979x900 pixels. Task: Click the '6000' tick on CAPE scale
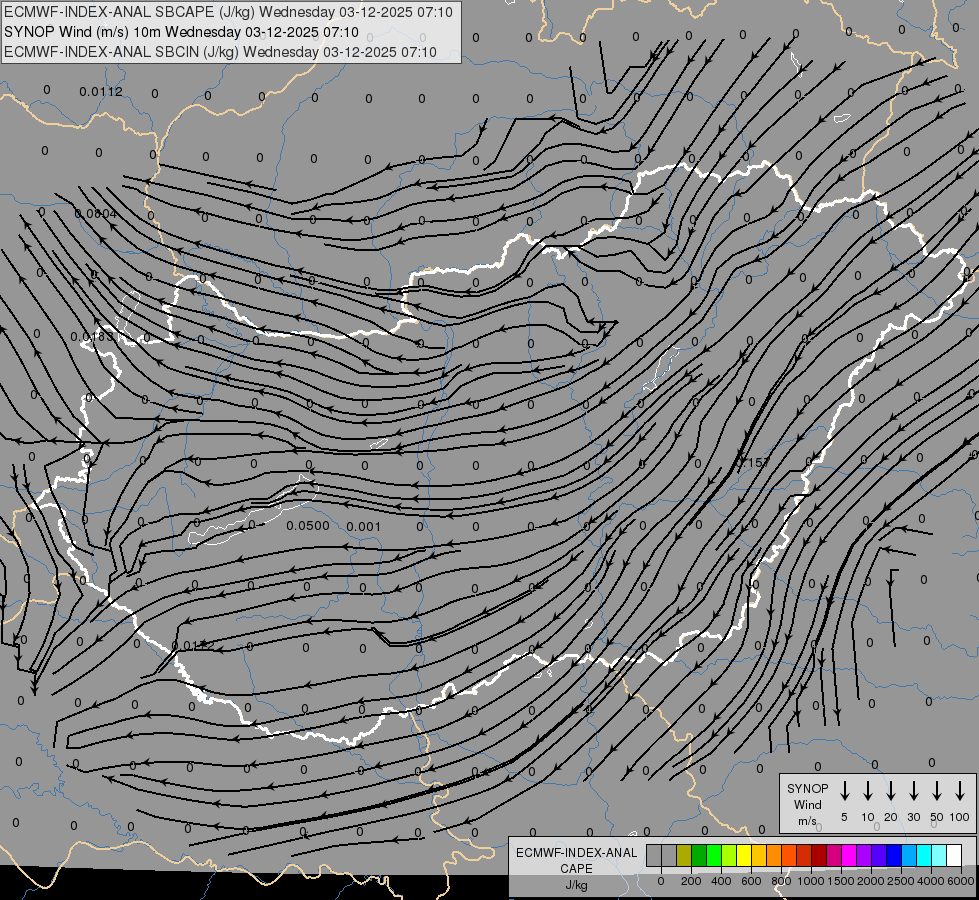(x=961, y=881)
